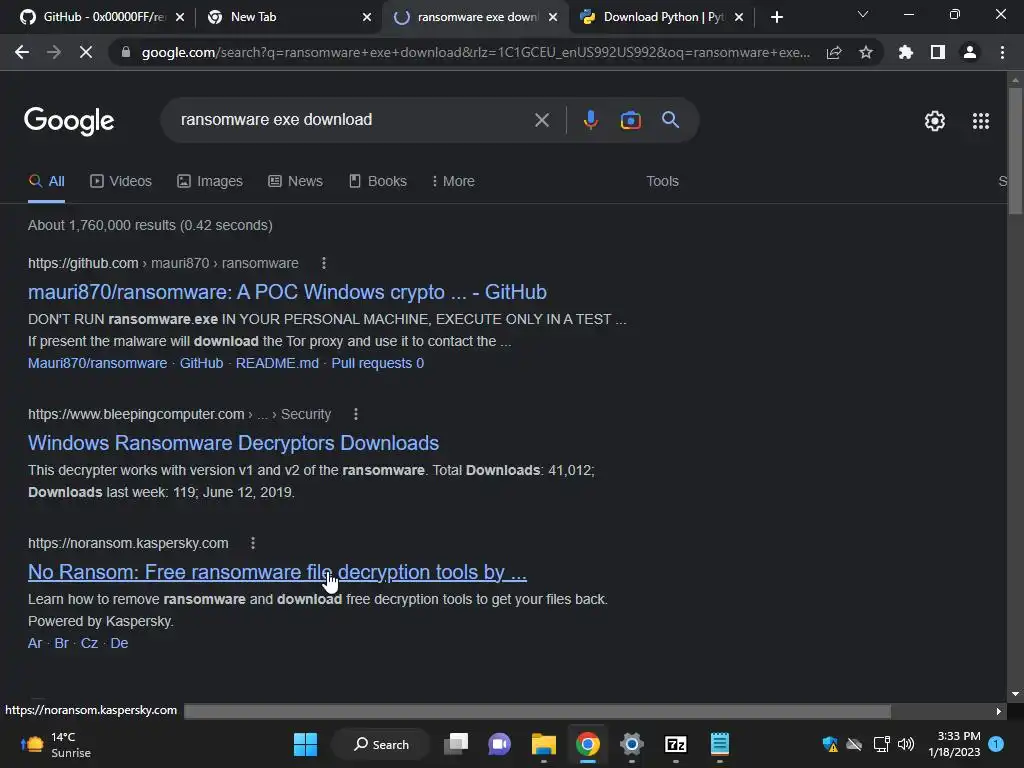The image size is (1024, 768).
Task: Open Windows Ransomware Decryptors Downloads result
Action: pyautogui.click(x=233, y=443)
